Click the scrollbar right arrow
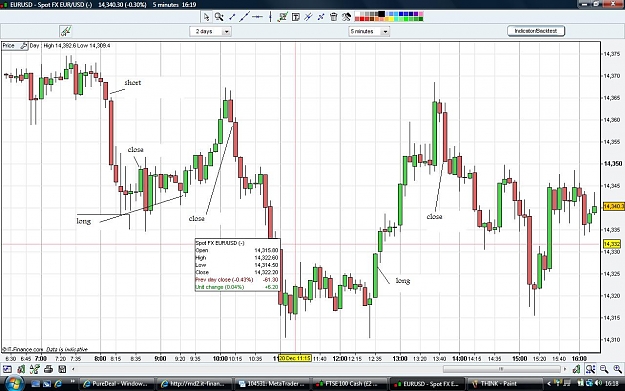Viewport: 625px width, 391px height. [x=565, y=369]
